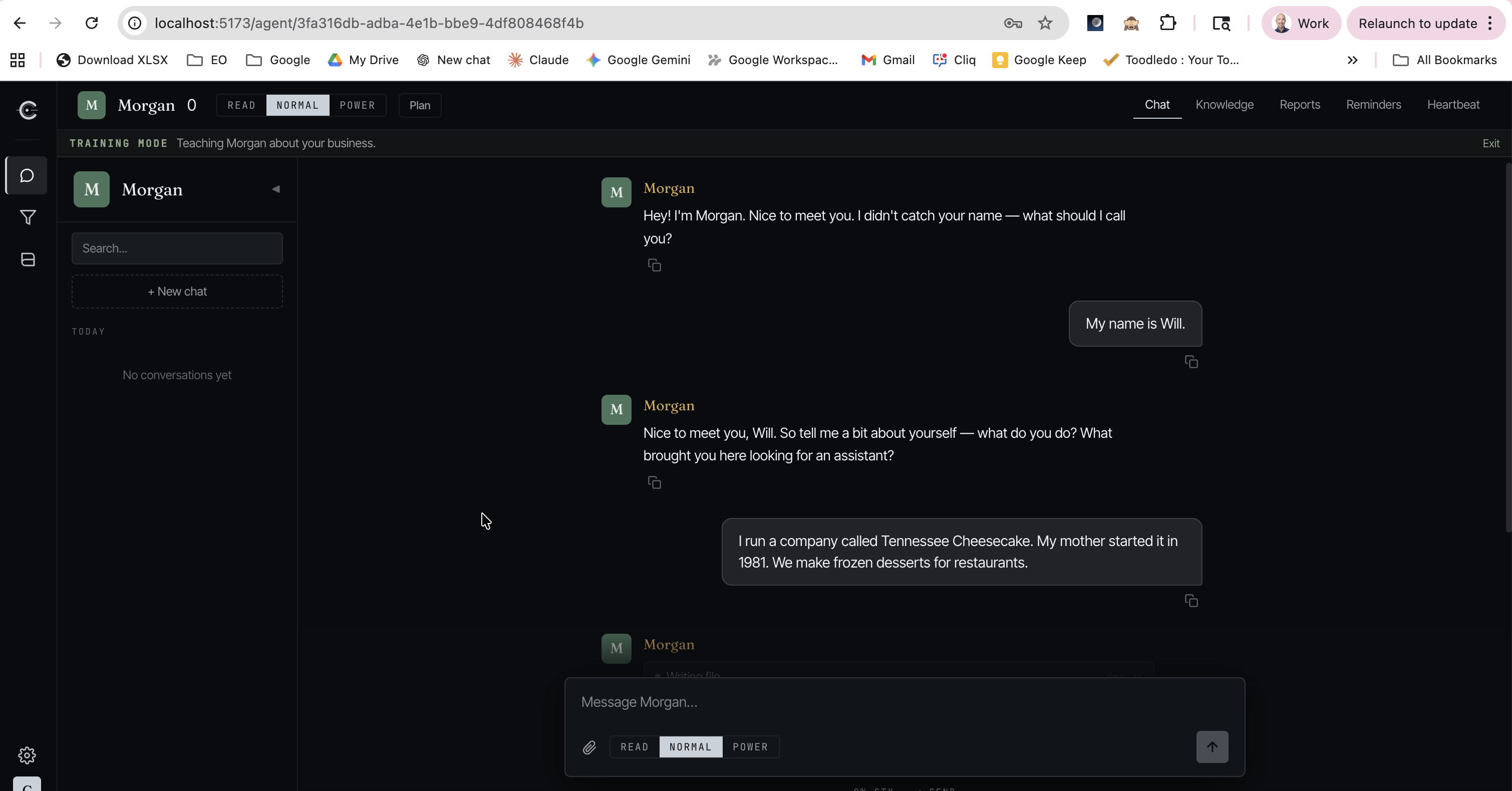The width and height of the screenshot is (1512, 791).
Task: Click Relaunch to update
Action: point(1417,23)
